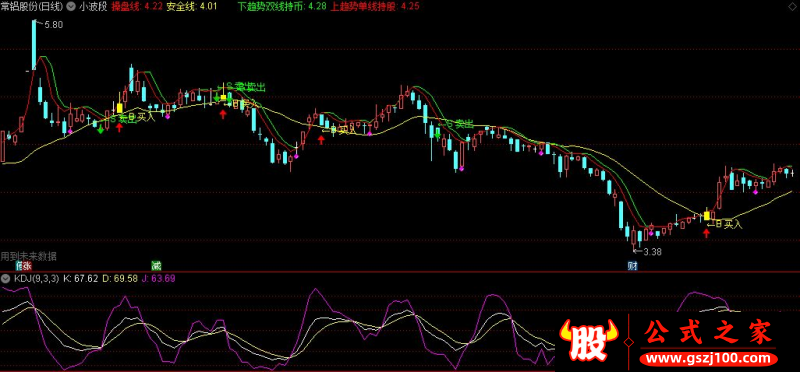
Task: Click the purple J: 63.69 value
Action: coord(158,279)
